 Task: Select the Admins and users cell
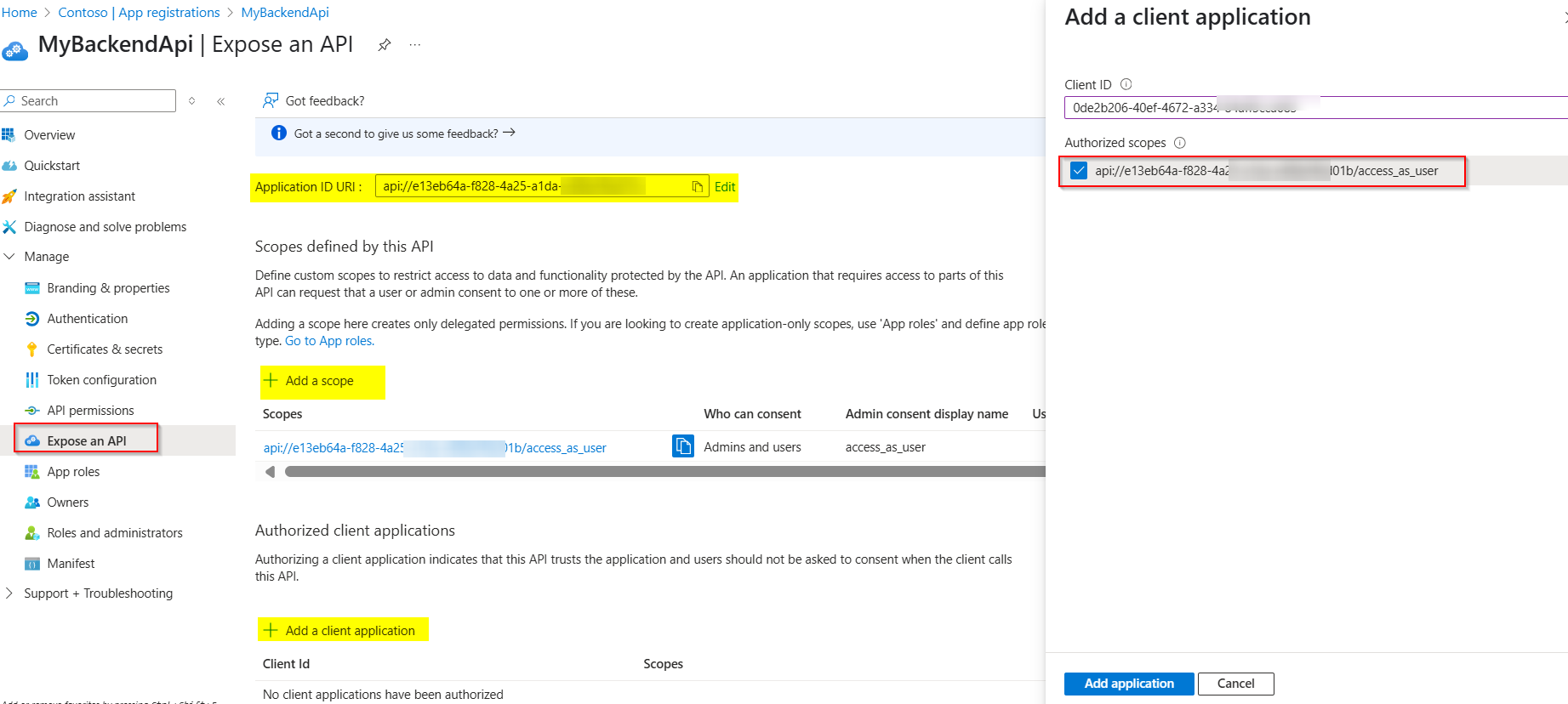point(752,447)
